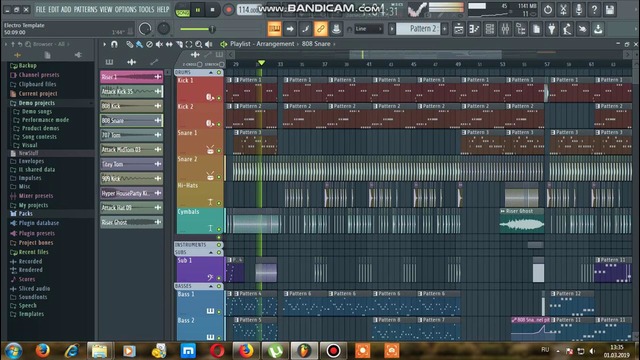Open the Channel rack icon

[x=489, y=29]
